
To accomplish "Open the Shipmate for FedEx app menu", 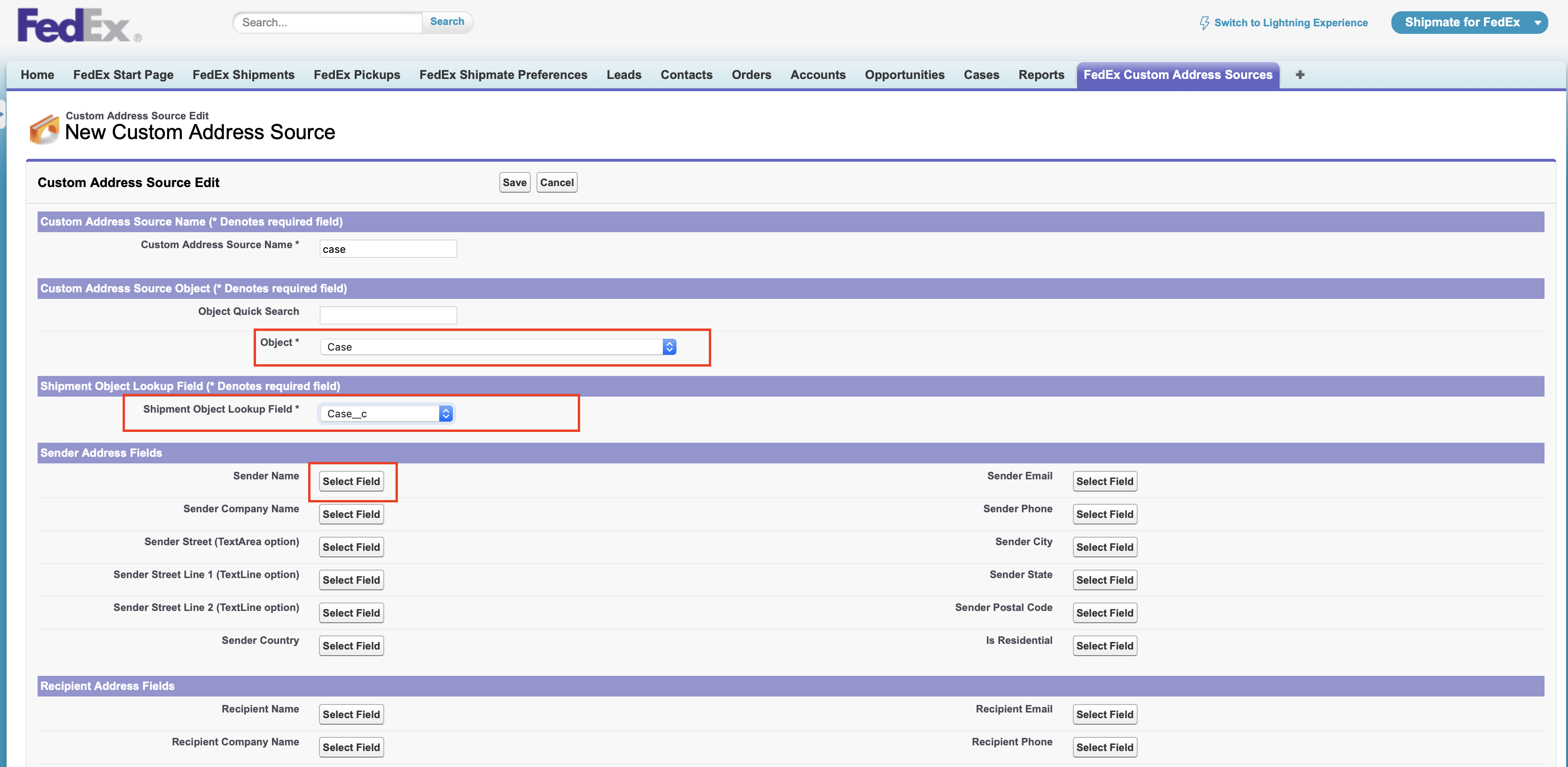I will (x=1469, y=23).
